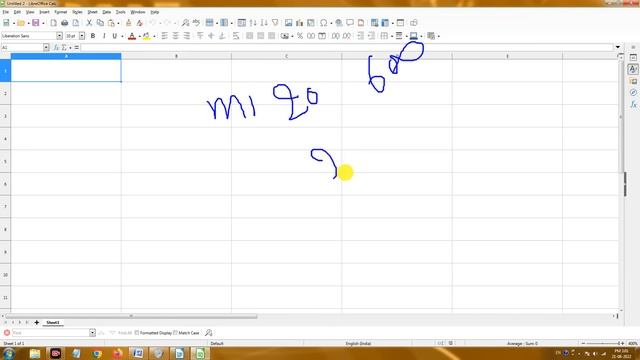Open Firefox from the Windows taskbar
Image resolution: width=640 pixels, height=360 pixels.
tap(118, 353)
